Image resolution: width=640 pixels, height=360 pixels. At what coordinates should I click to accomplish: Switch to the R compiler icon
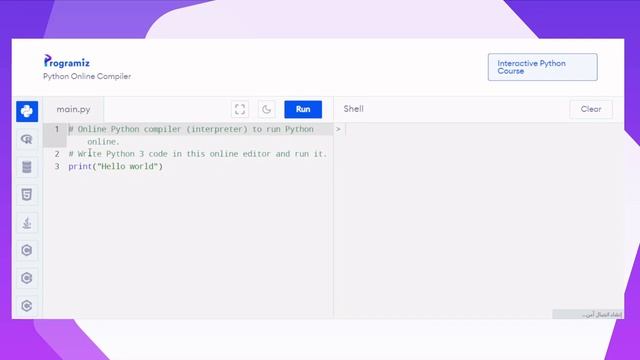(x=27, y=139)
